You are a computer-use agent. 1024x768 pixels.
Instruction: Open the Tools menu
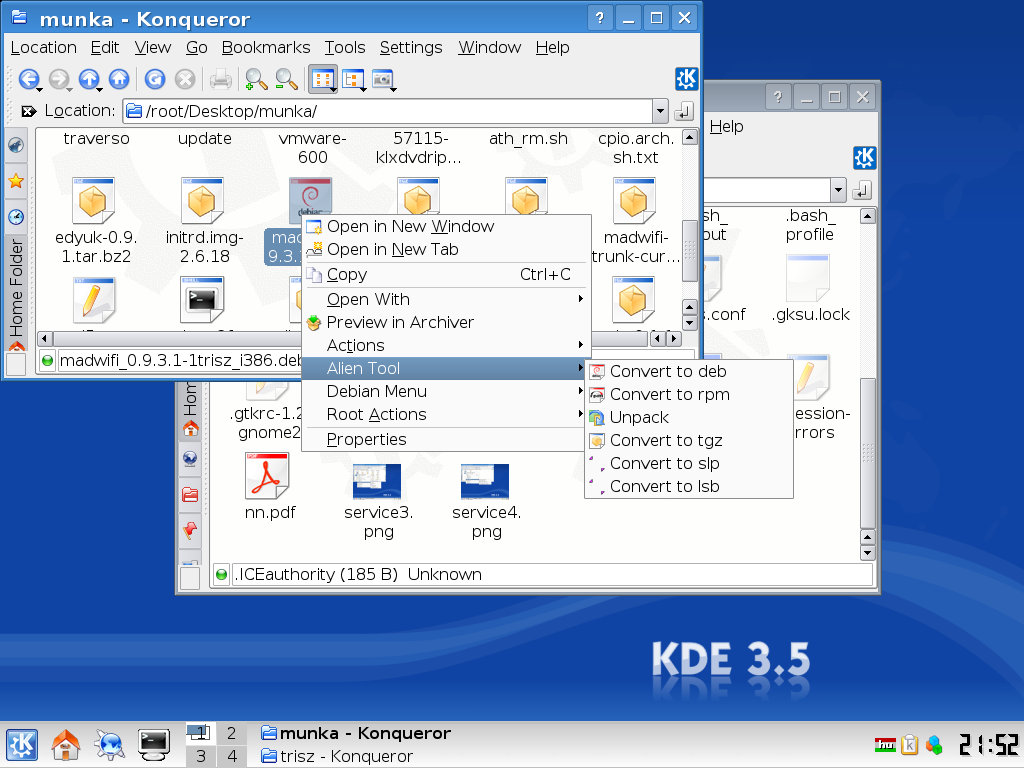pos(345,48)
